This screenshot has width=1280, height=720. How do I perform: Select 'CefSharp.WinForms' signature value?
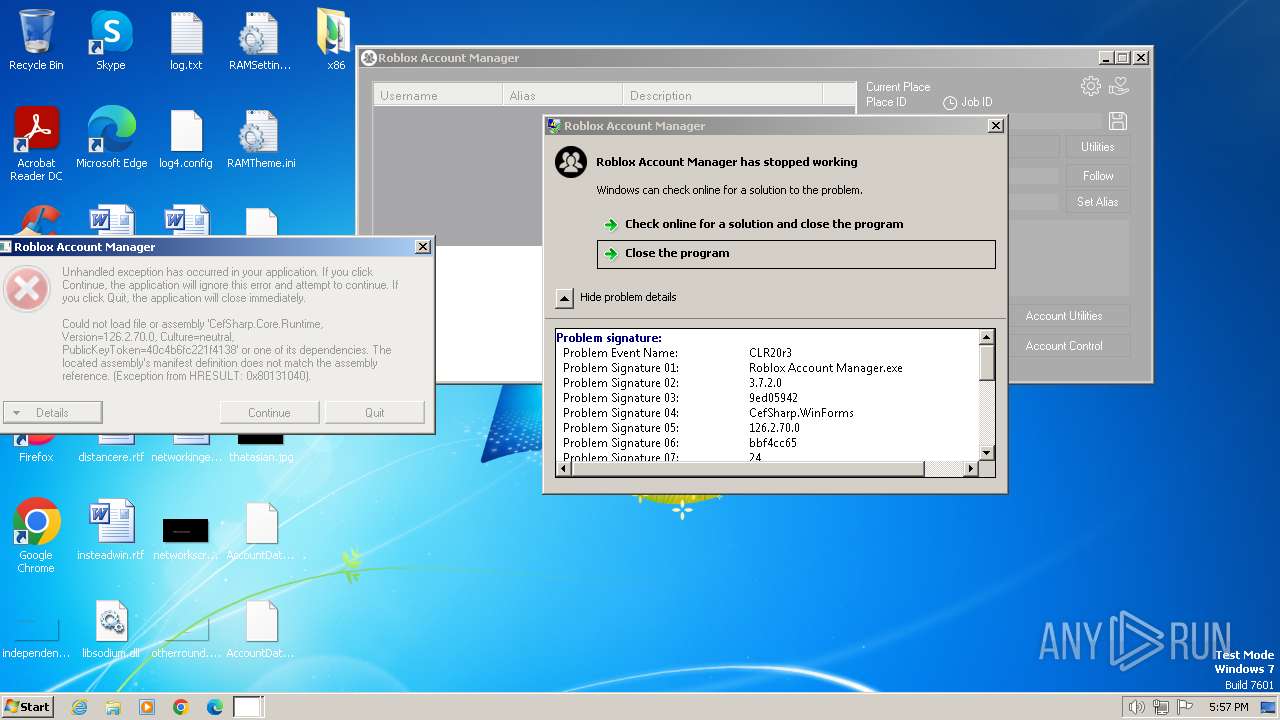click(801, 413)
